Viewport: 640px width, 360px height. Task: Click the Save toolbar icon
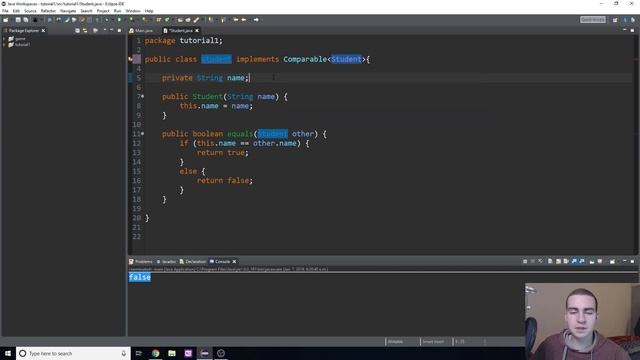(18, 20)
